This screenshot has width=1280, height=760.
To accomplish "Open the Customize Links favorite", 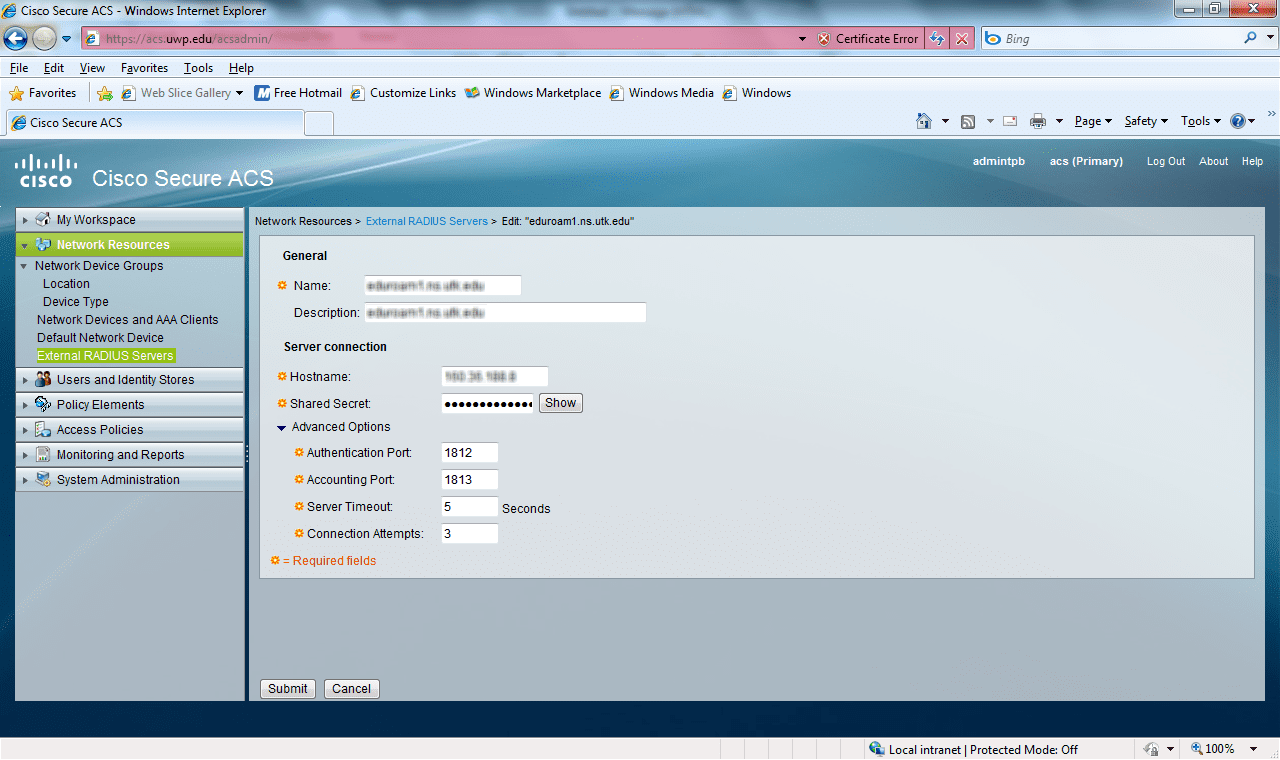I will click(403, 93).
